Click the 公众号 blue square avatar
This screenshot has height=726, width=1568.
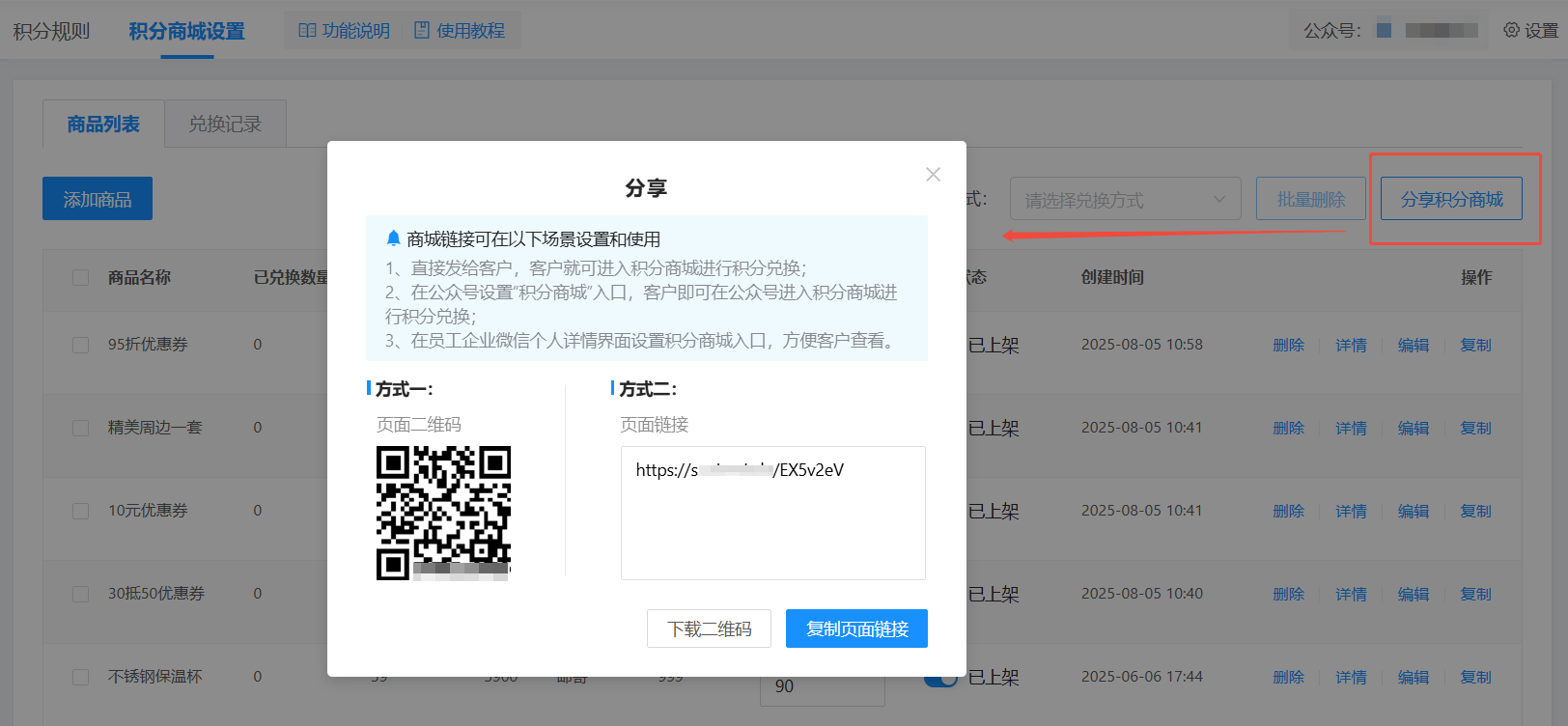(1384, 31)
